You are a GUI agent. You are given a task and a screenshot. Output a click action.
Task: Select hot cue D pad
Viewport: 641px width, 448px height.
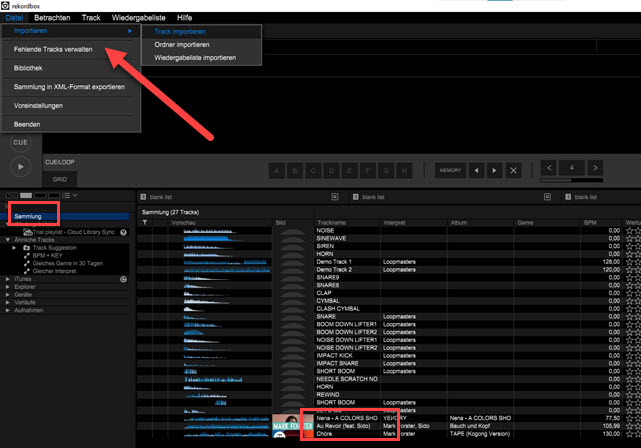coord(331,170)
